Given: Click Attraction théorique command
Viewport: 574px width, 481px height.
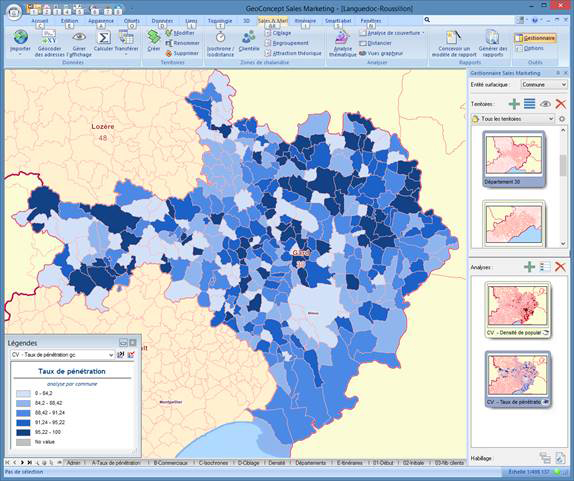Looking at the screenshot, I should tap(293, 53).
